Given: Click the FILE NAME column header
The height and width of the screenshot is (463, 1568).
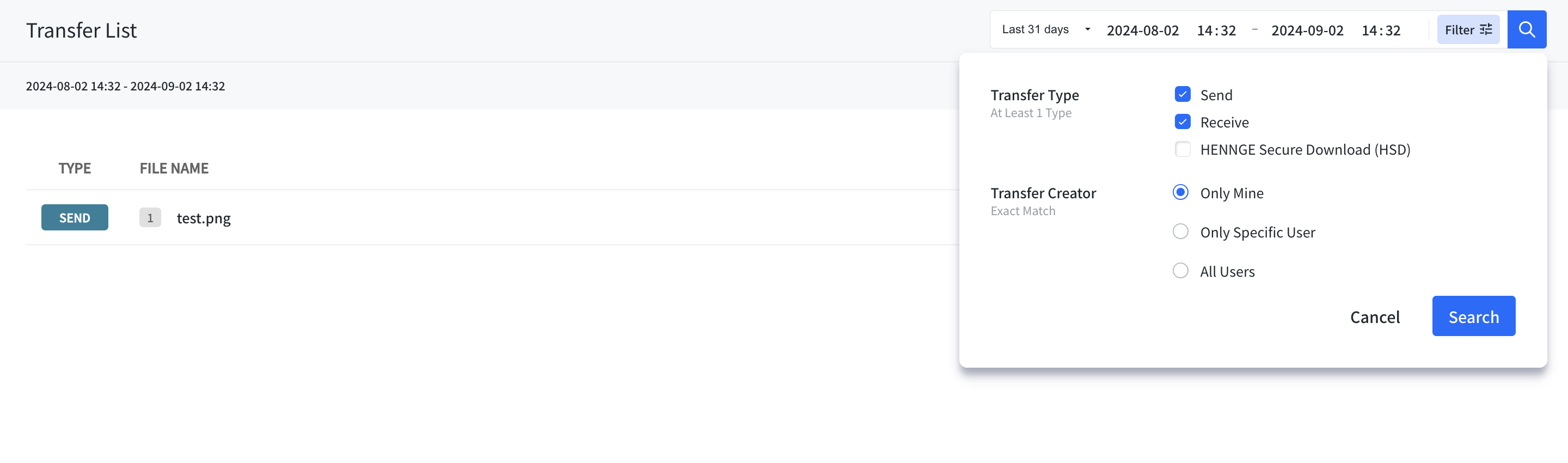Looking at the screenshot, I should click(x=174, y=168).
